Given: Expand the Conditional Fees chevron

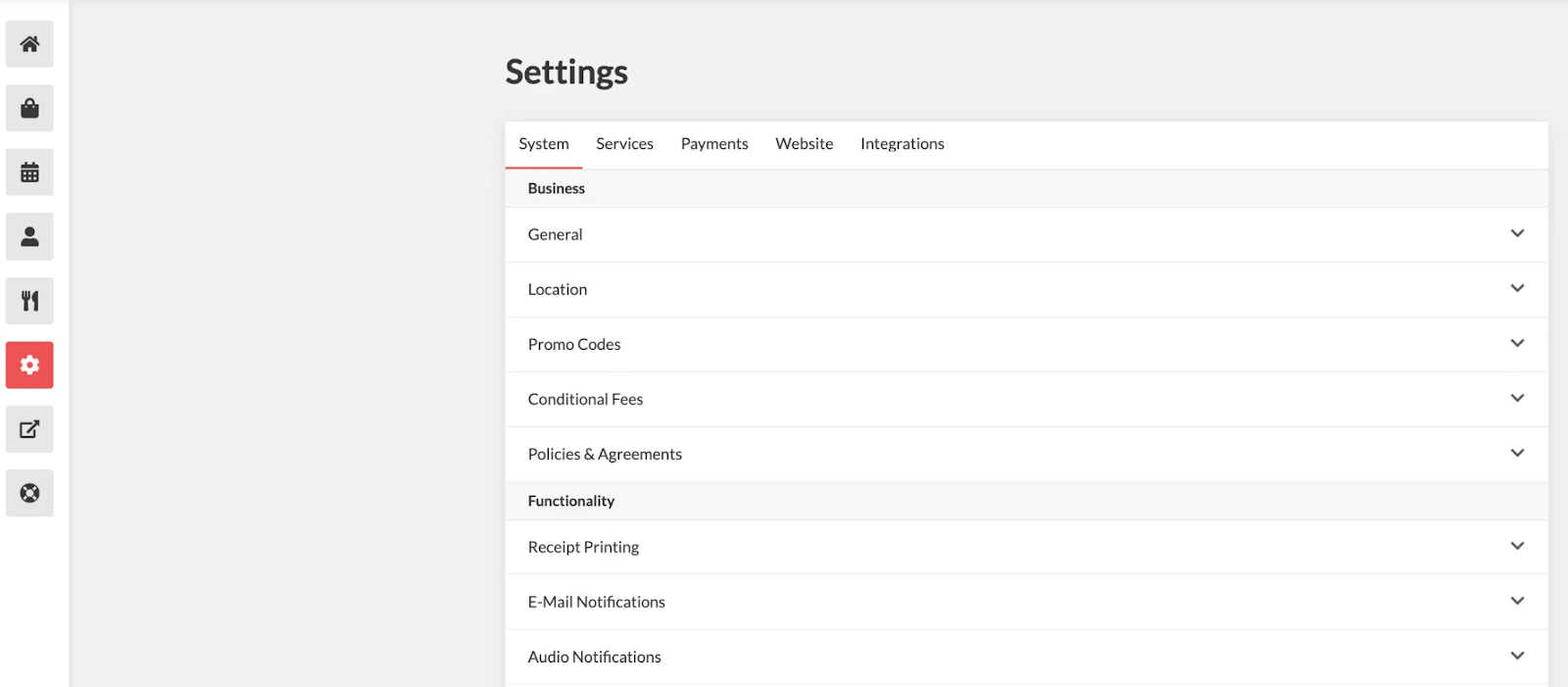Looking at the screenshot, I should click(x=1517, y=398).
